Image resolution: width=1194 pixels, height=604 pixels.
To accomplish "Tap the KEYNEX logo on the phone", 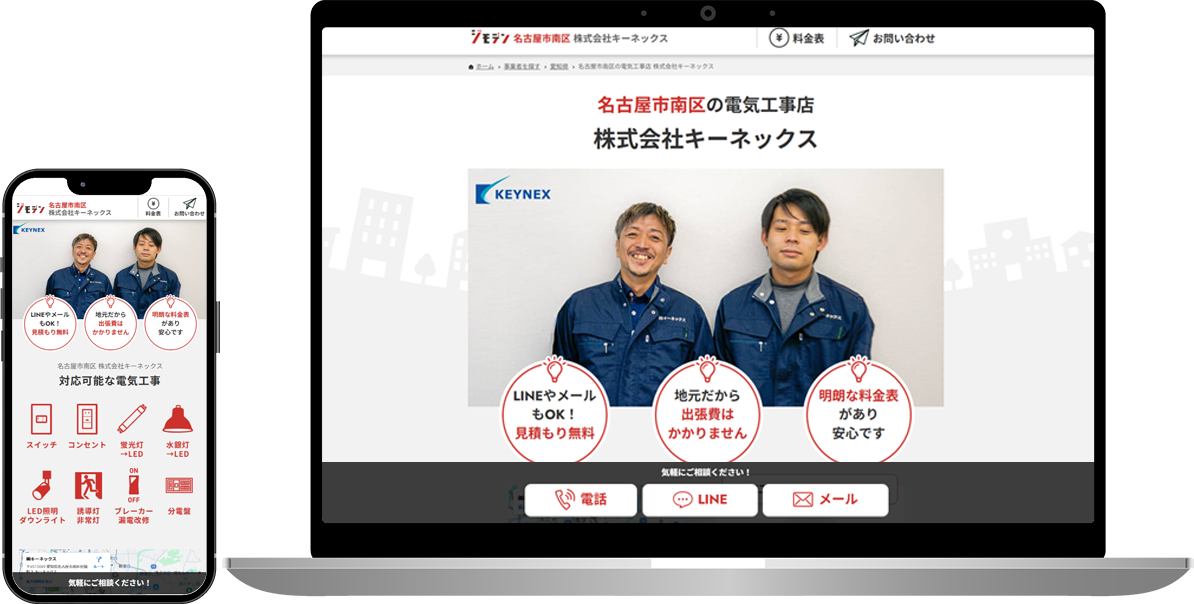I will pyautogui.click(x=29, y=229).
